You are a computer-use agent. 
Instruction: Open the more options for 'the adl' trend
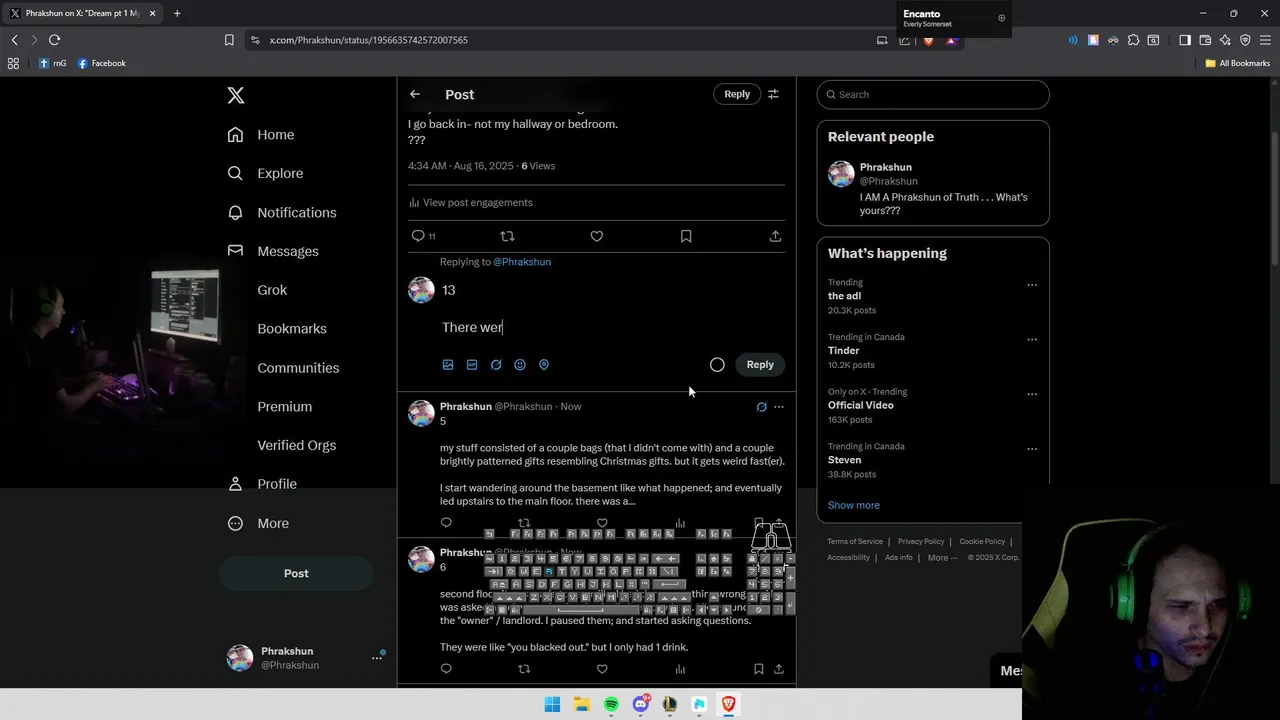coord(1032,285)
